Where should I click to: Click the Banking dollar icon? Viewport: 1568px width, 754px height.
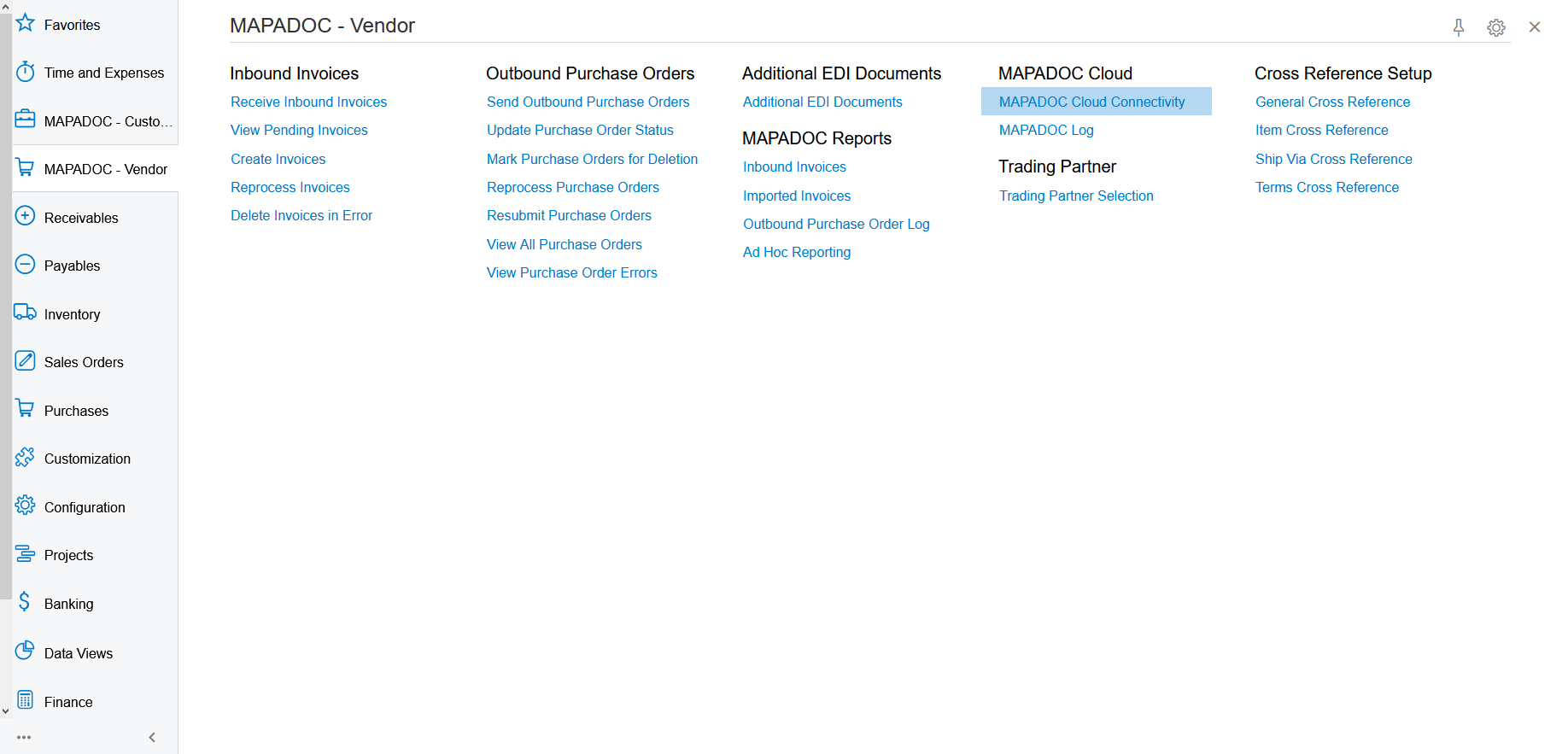tap(25, 602)
